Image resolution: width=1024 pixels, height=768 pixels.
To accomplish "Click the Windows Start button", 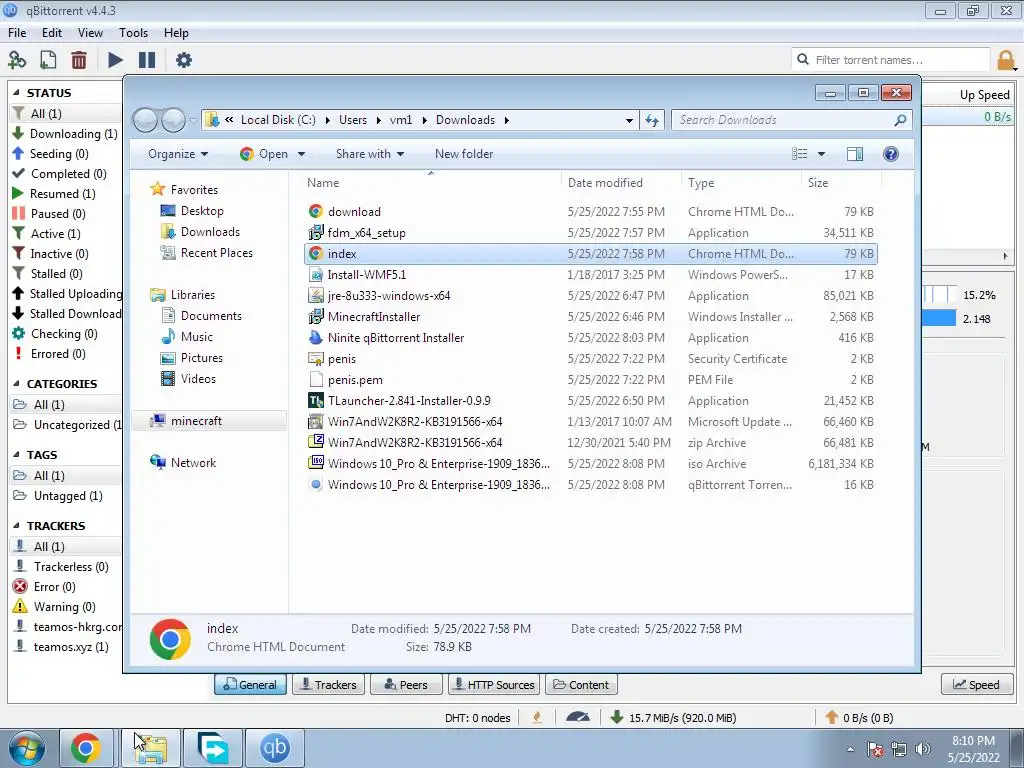I will coord(27,748).
